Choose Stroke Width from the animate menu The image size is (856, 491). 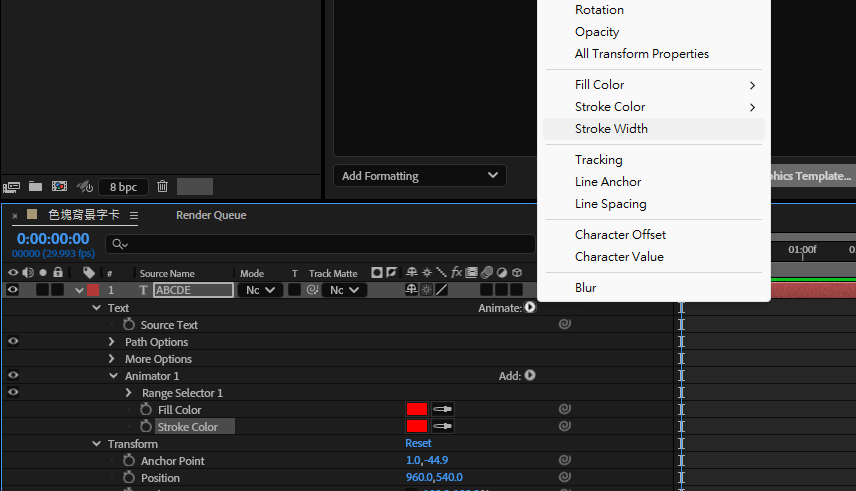click(x=611, y=129)
